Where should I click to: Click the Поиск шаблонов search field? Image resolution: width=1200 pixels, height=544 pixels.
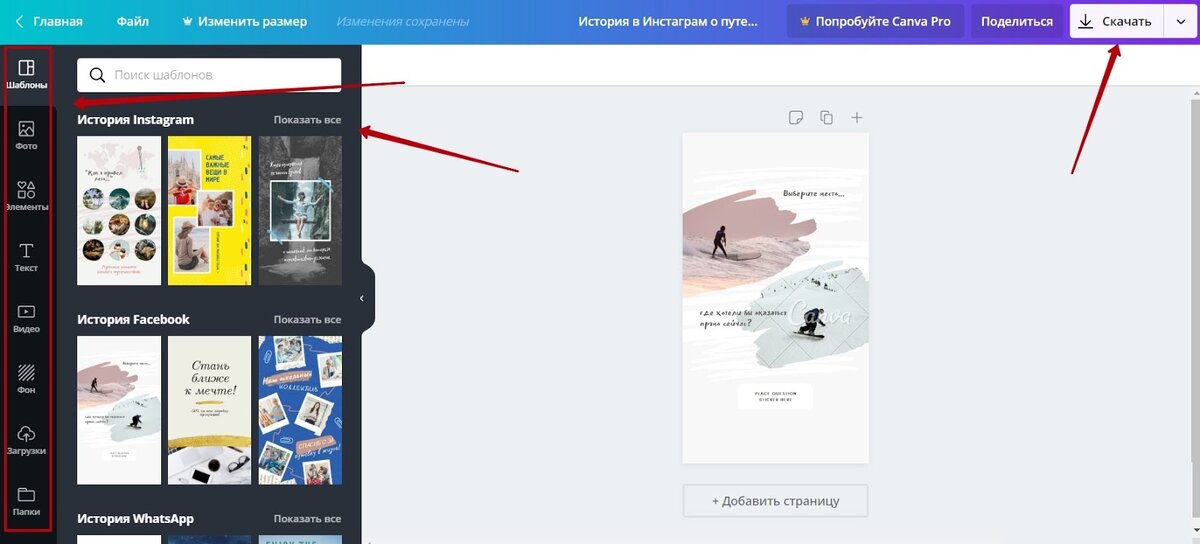(x=209, y=75)
